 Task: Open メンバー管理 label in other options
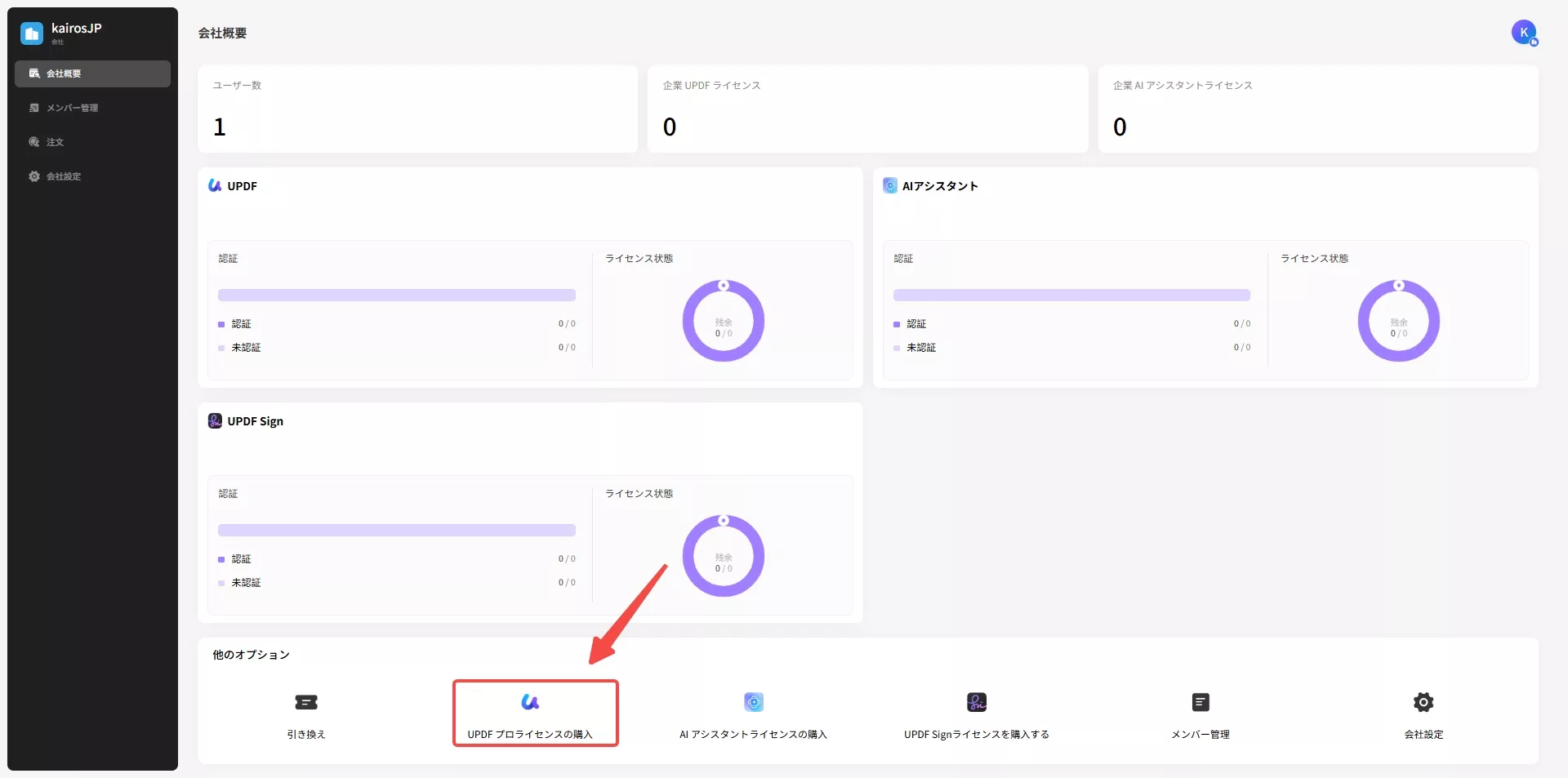(1200, 735)
